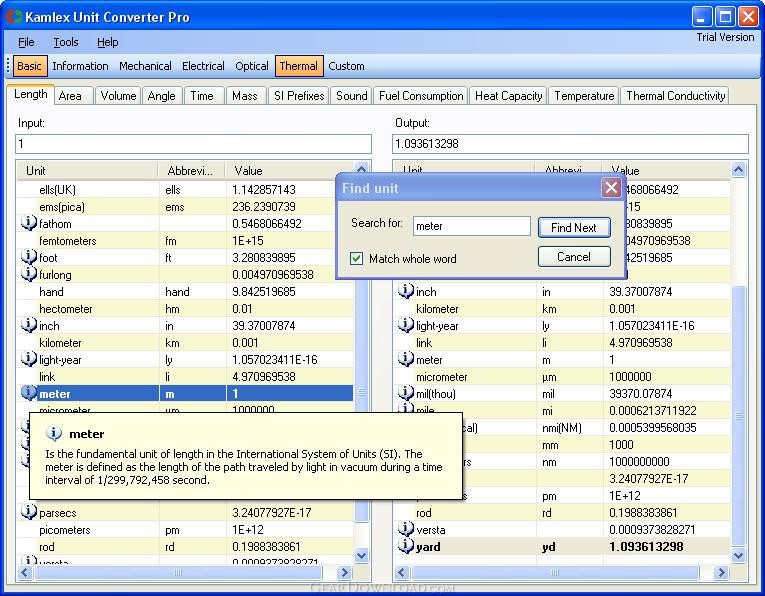Click the info icon beside inch in the output list

click(406, 291)
